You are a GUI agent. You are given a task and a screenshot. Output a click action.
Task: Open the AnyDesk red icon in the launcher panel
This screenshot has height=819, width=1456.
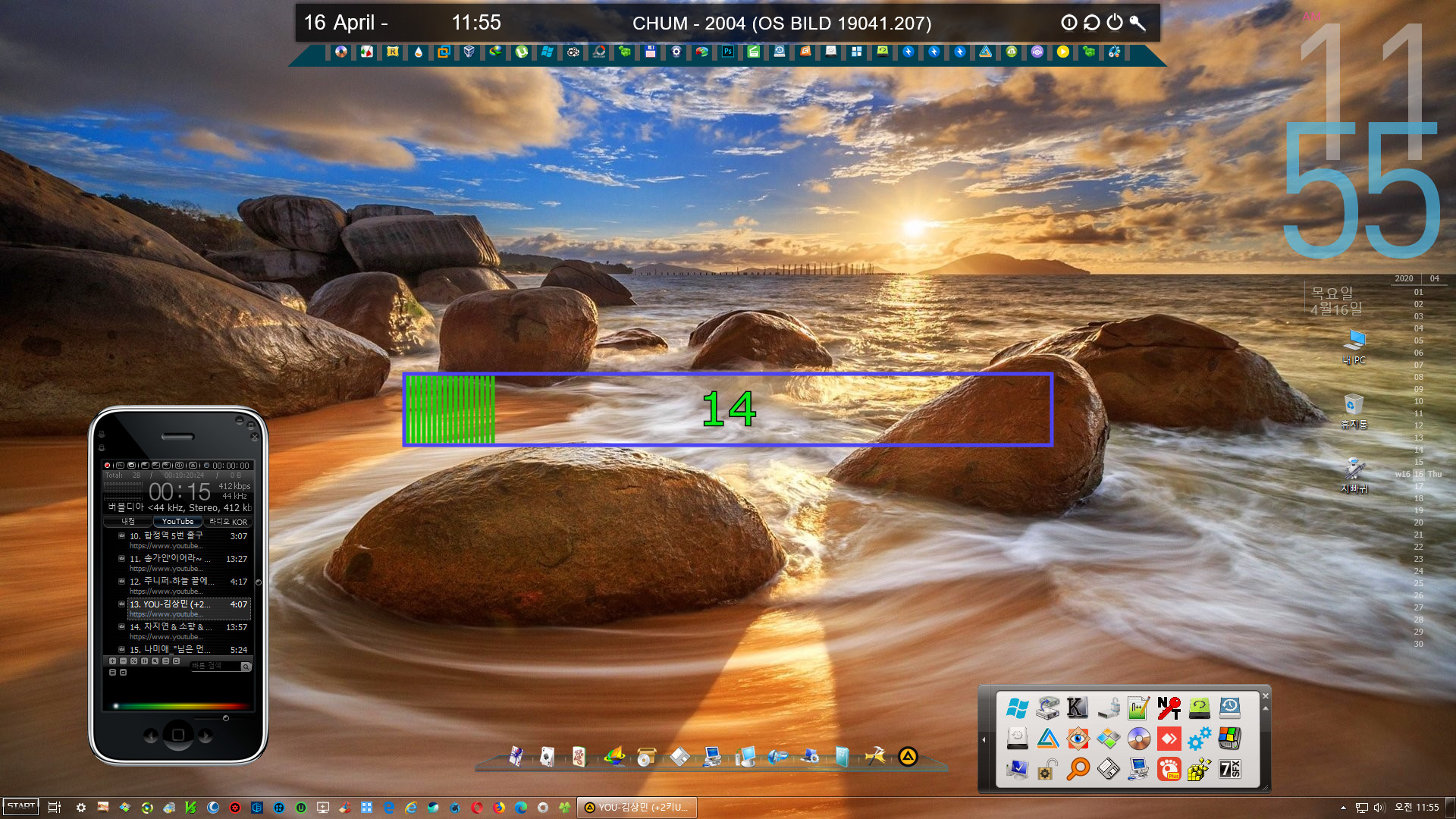(x=1169, y=739)
